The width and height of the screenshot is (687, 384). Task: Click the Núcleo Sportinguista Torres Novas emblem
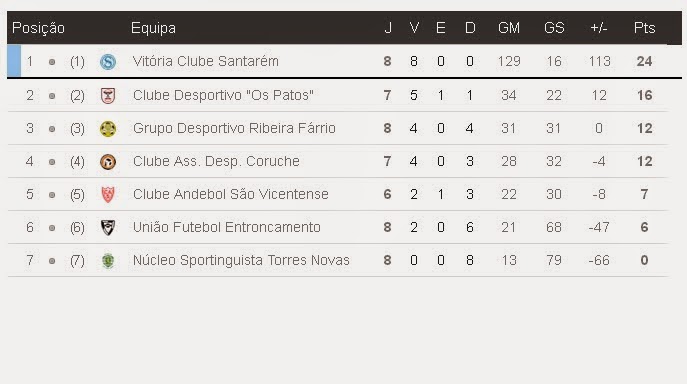point(108,261)
